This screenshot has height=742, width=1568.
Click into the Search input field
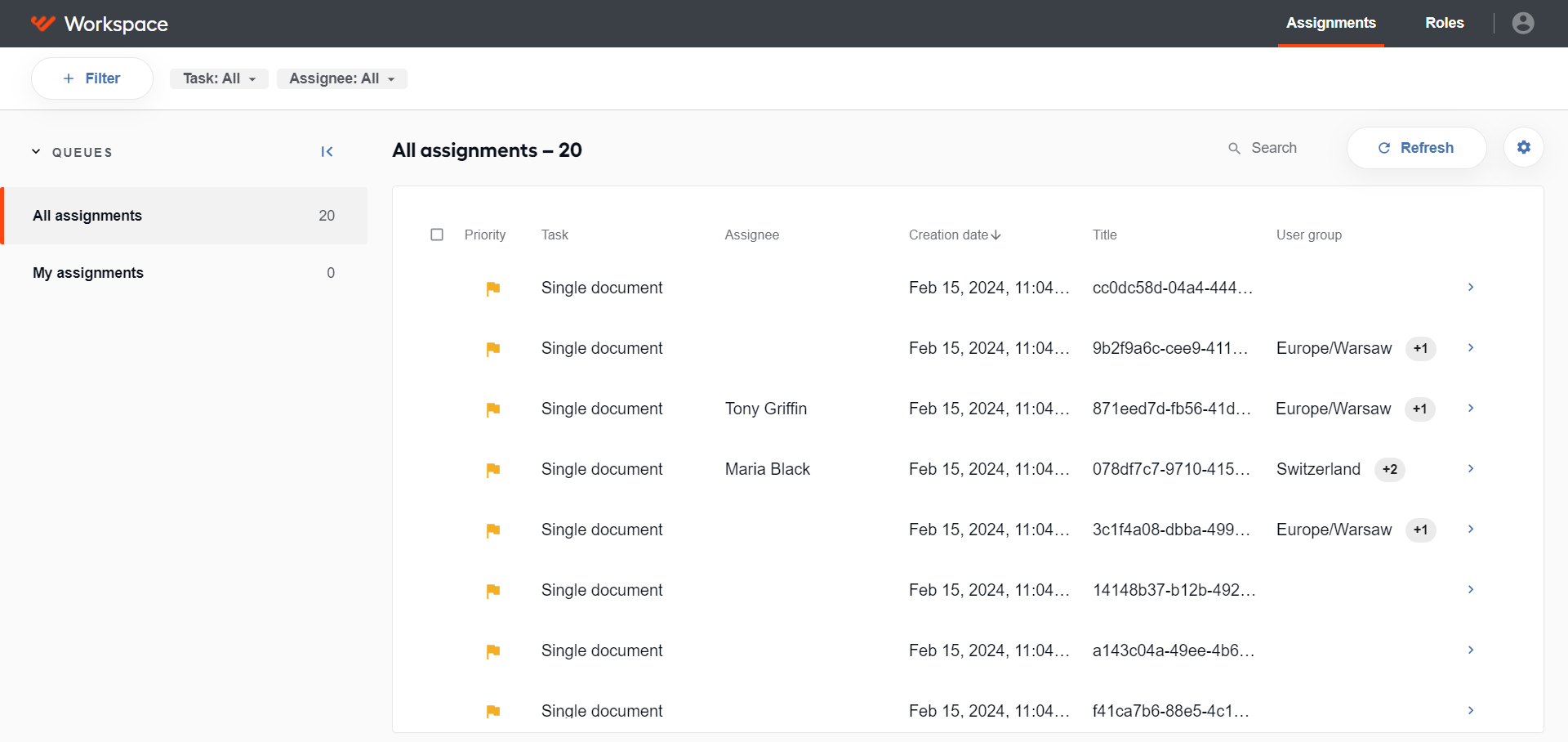(1274, 148)
